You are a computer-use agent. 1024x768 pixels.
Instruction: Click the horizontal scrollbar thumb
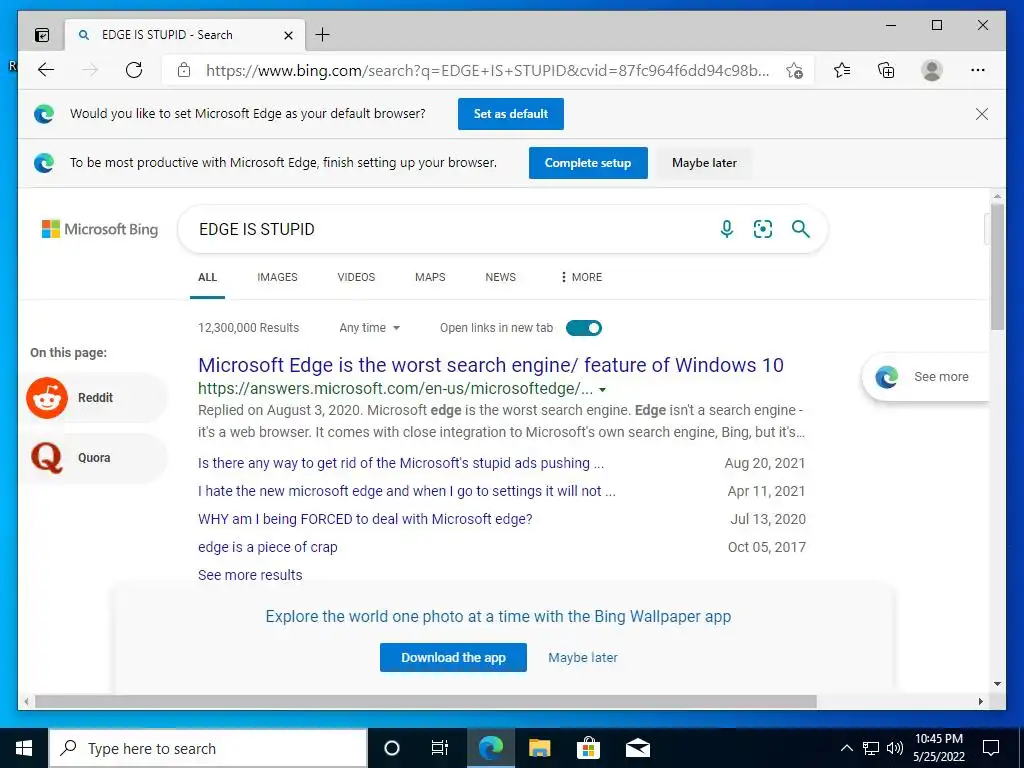click(426, 701)
